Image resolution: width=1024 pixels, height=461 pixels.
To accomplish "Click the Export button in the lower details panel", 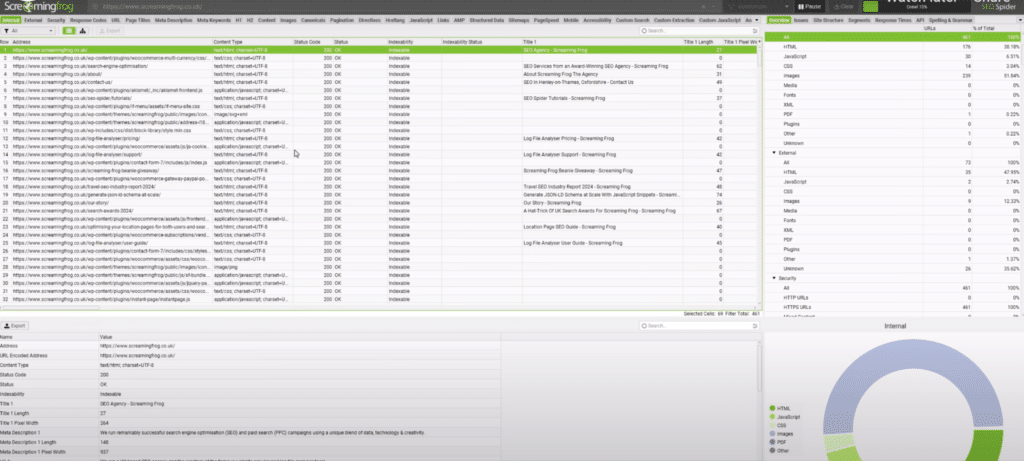I will point(14,325).
